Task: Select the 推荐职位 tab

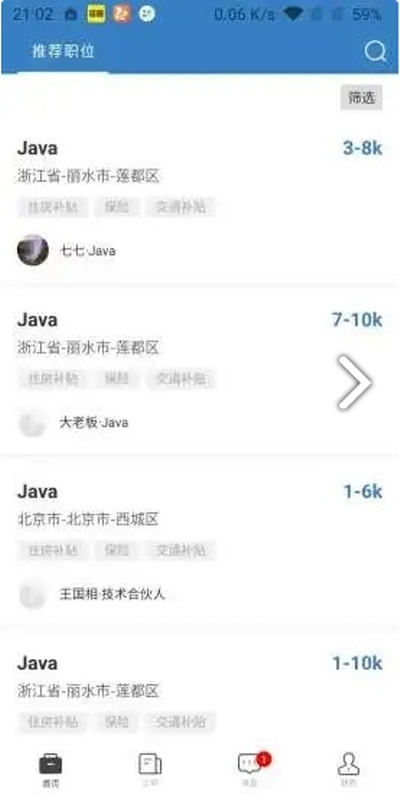Action: 63,51
